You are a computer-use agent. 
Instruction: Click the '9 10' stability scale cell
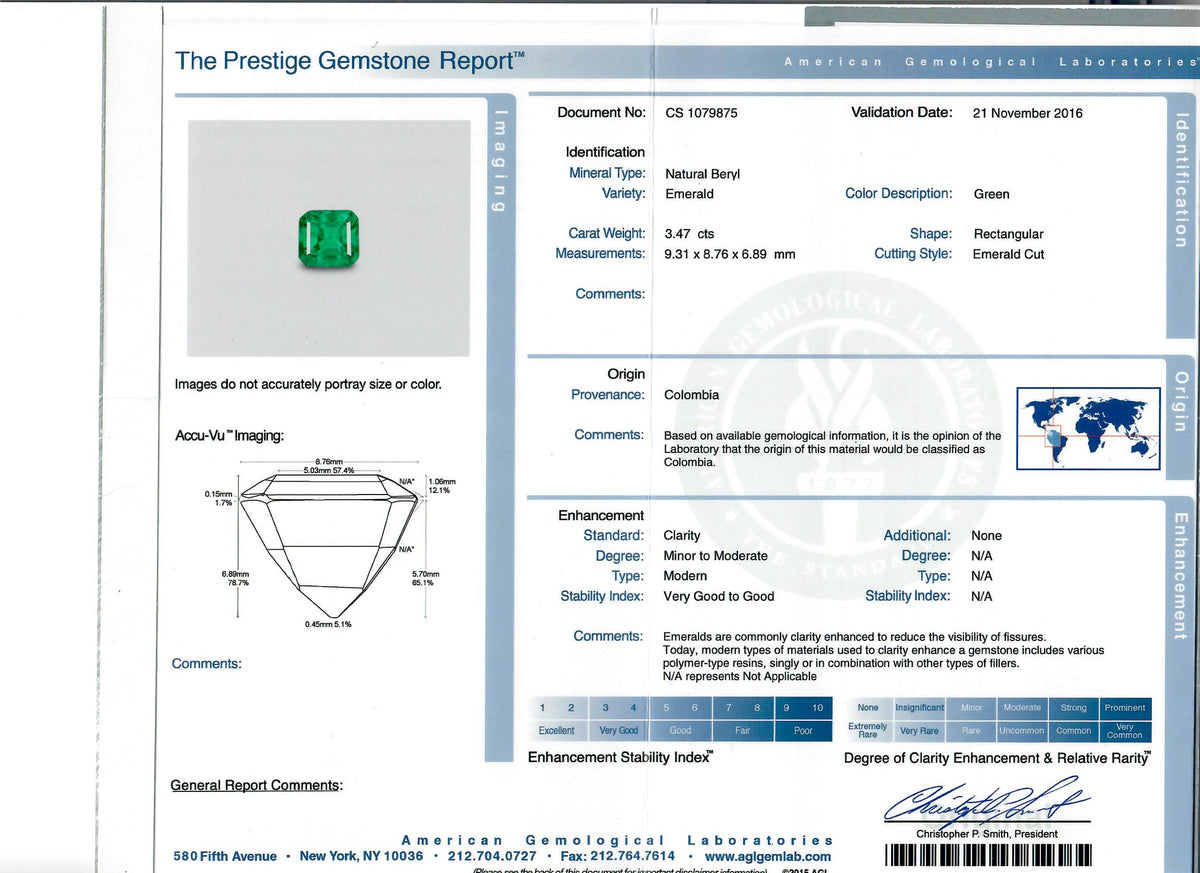tap(804, 708)
